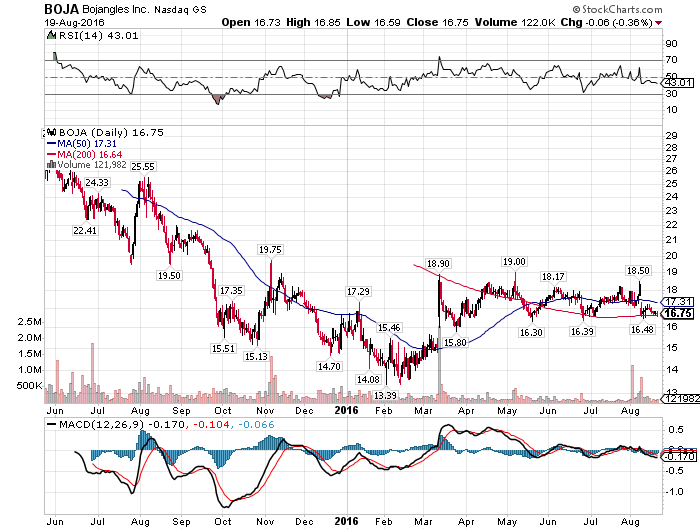Screen dimensions: 700x530
Task: Click the Volume 122.0K header value
Action: [515, 22]
